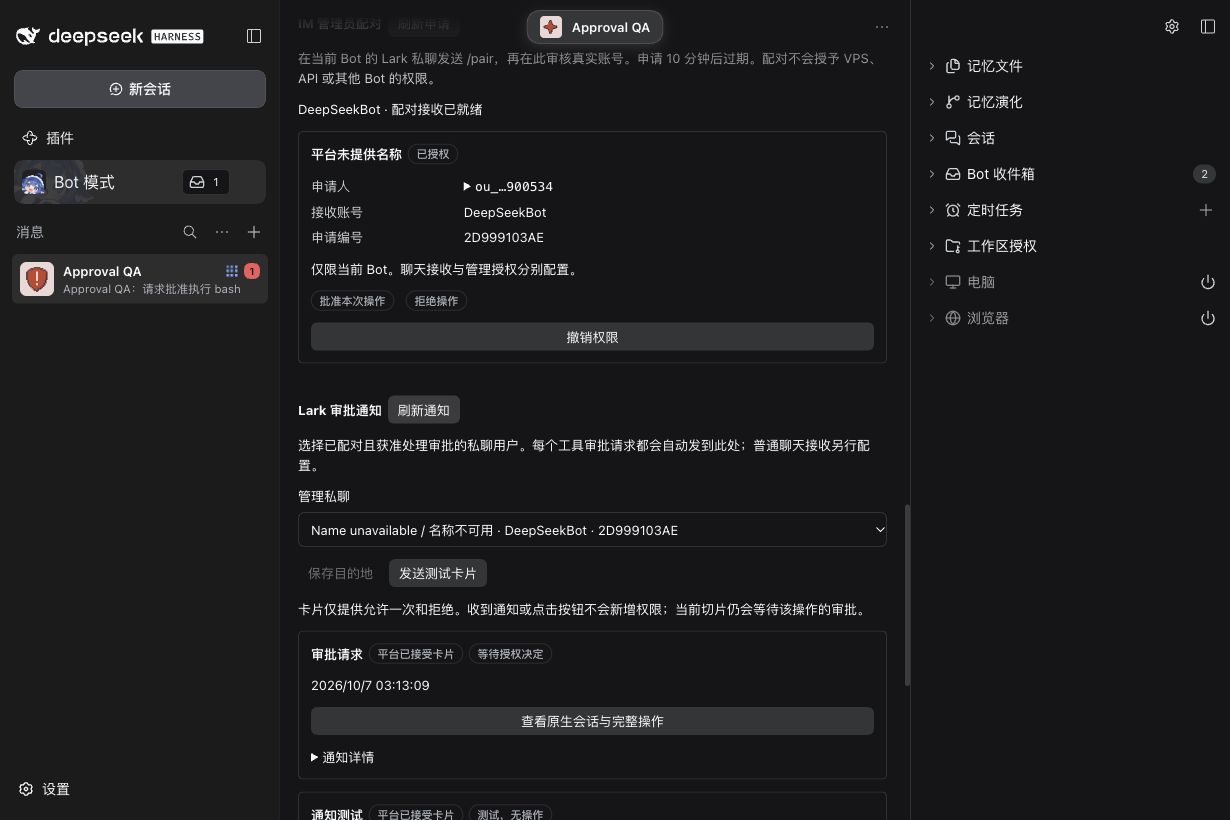Click Approval QA shield avatar
Screen dimensions: 1230x820
[x=37, y=279]
